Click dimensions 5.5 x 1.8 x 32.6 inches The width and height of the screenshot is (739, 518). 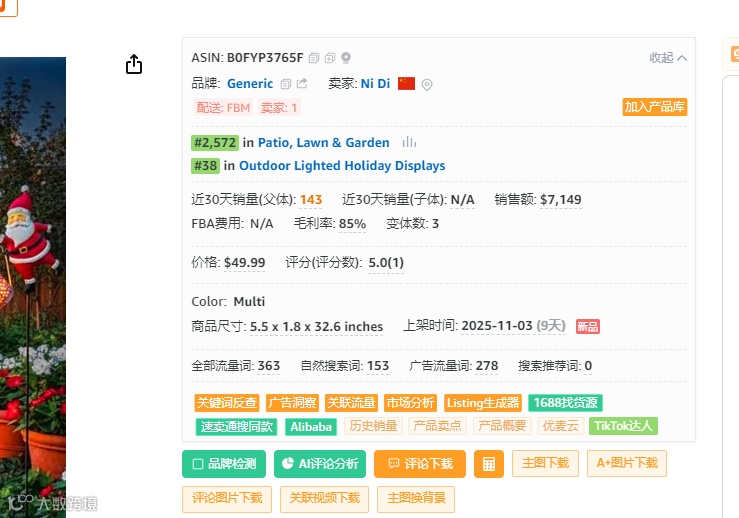coord(316,326)
